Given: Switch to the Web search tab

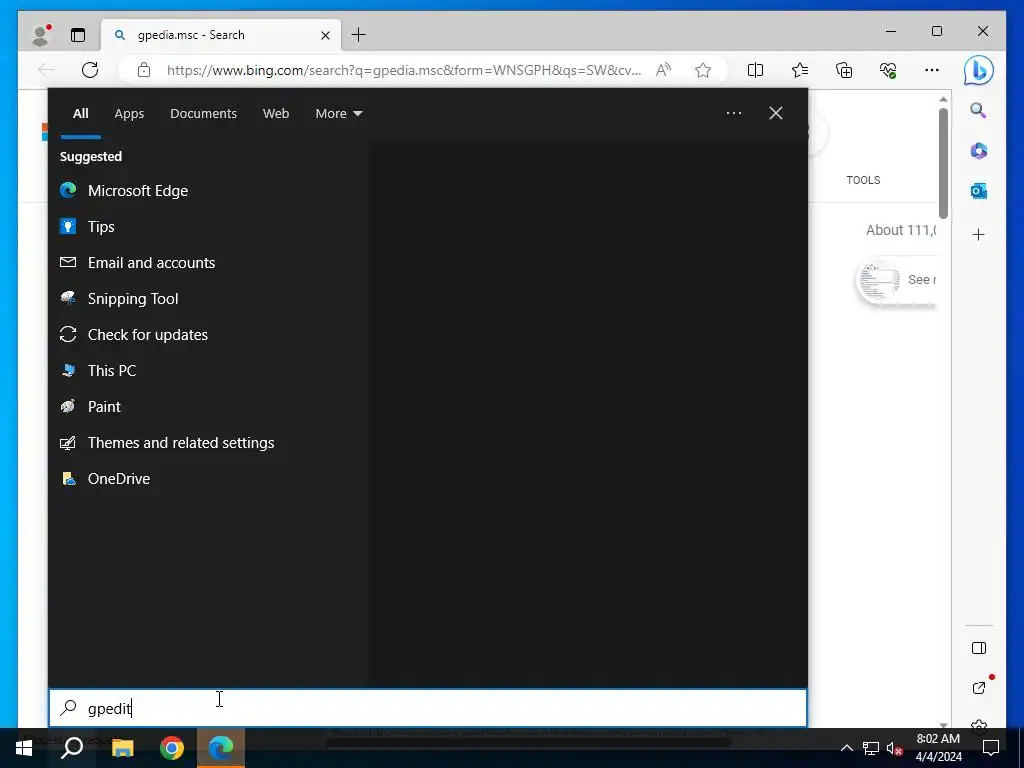Looking at the screenshot, I should pos(276,114).
